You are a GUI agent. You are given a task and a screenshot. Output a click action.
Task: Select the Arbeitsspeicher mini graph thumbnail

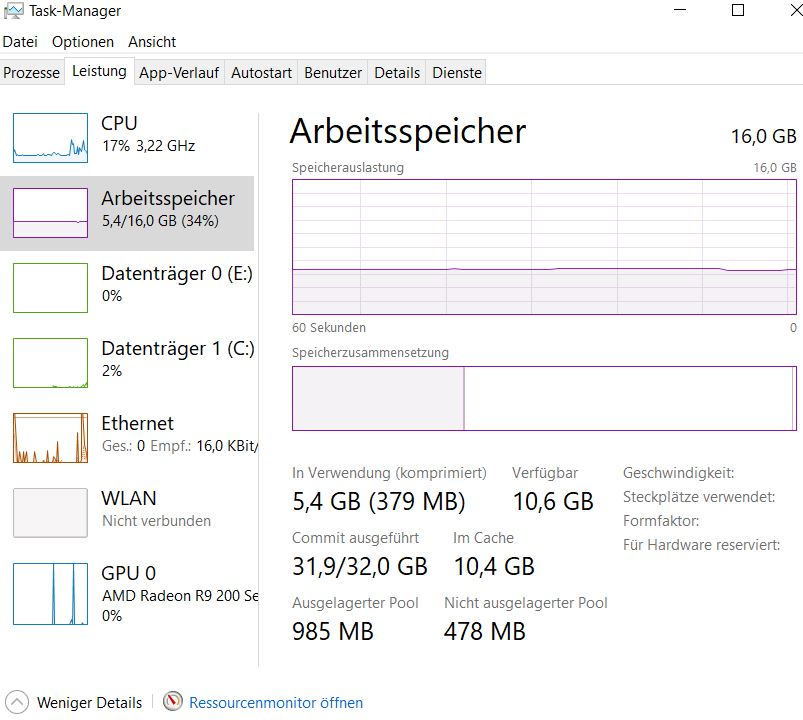point(50,212)
